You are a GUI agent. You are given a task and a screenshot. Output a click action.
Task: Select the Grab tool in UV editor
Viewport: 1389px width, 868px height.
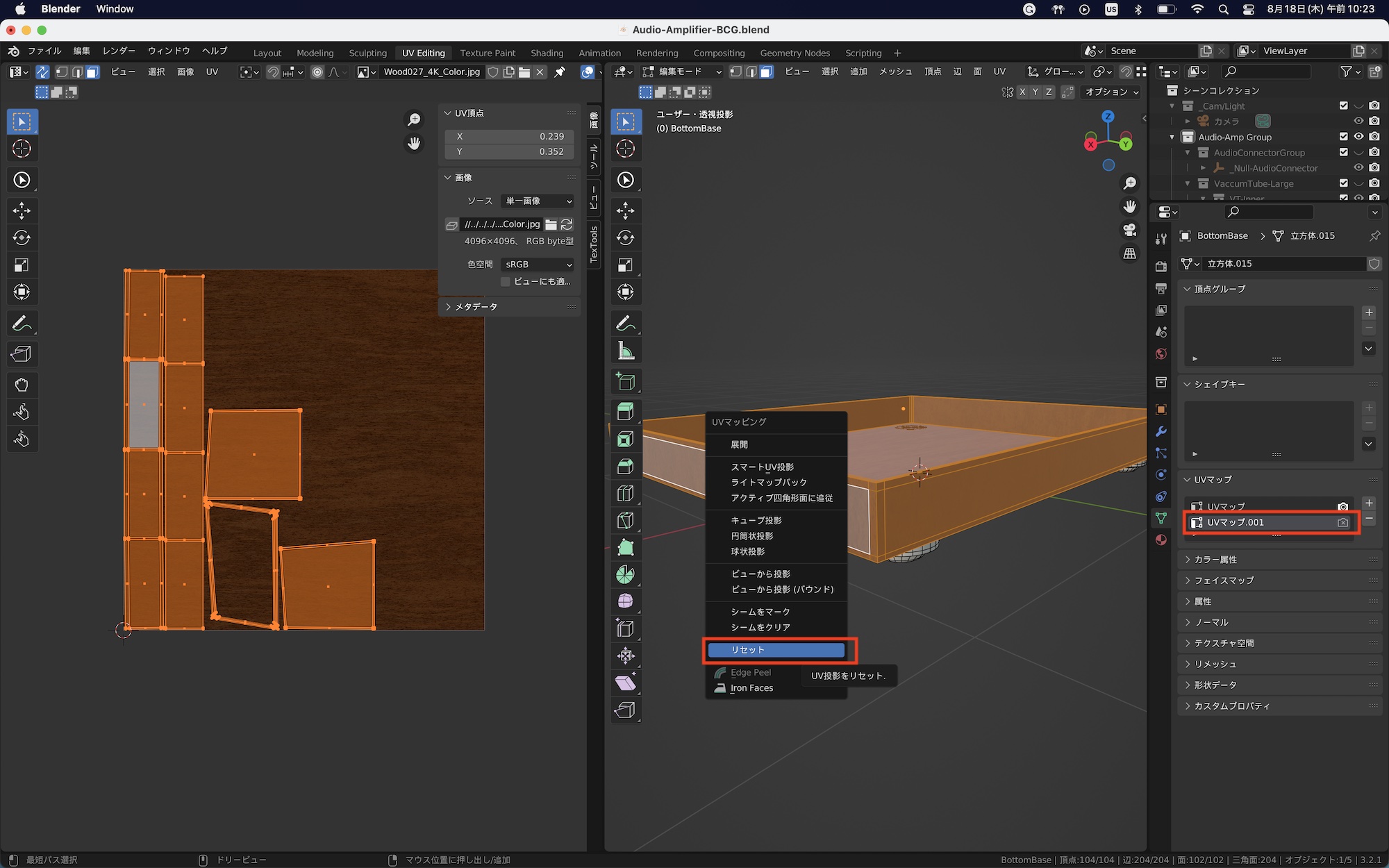pos(22,384)
